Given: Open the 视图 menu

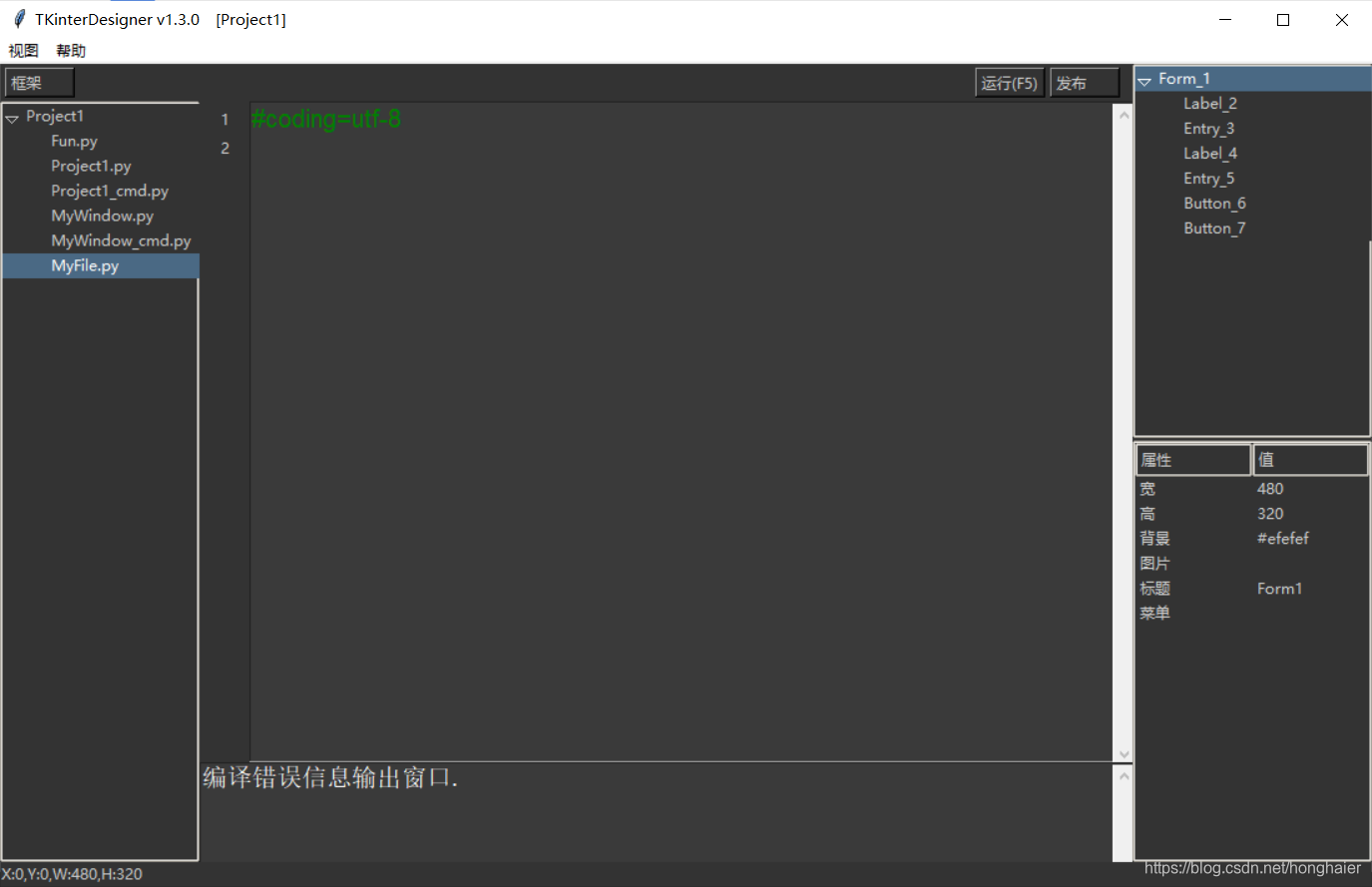Looking at the screenshot, I should 23,51.
